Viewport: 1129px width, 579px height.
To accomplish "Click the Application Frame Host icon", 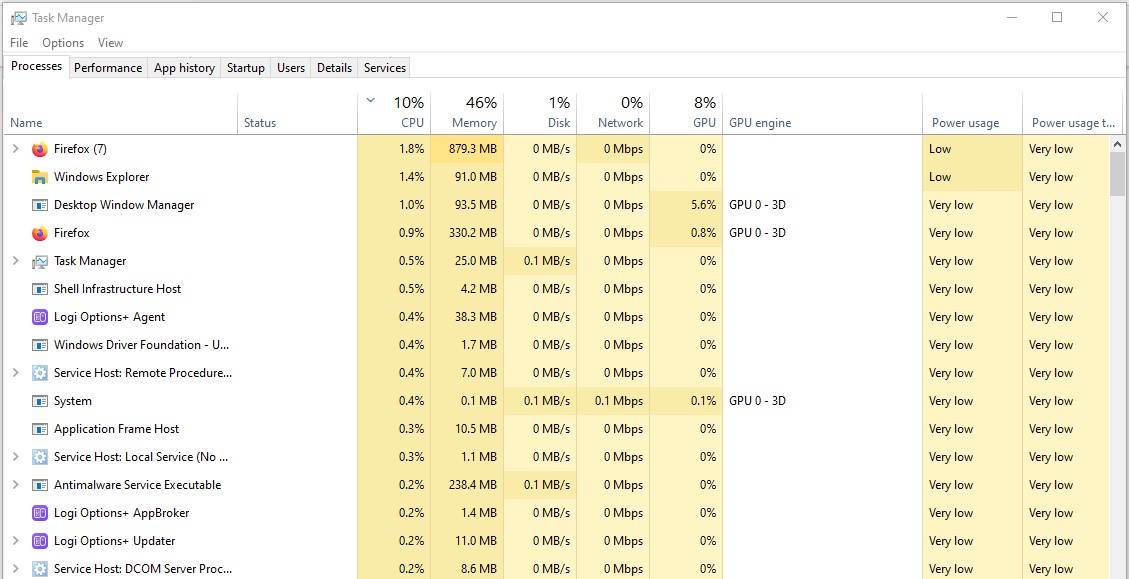I will click(x=40, y=429).
